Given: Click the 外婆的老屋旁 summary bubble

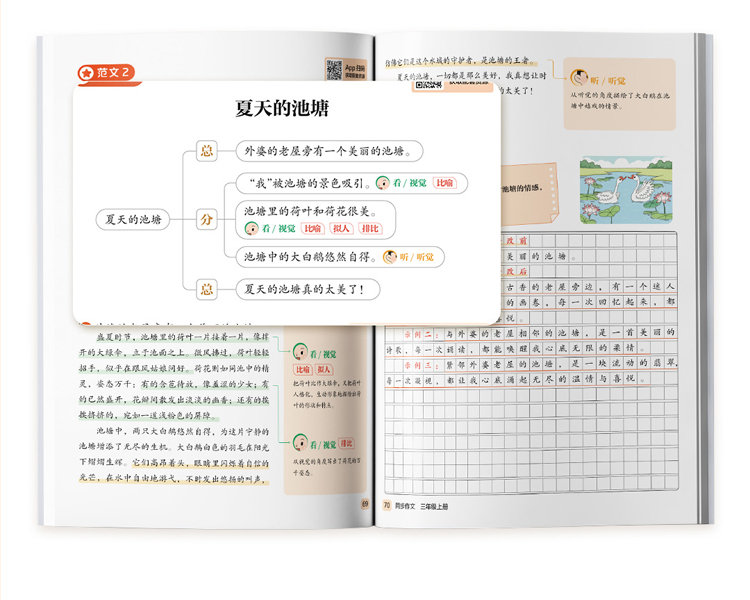Looking at the screenshot, I should [328, 150].
